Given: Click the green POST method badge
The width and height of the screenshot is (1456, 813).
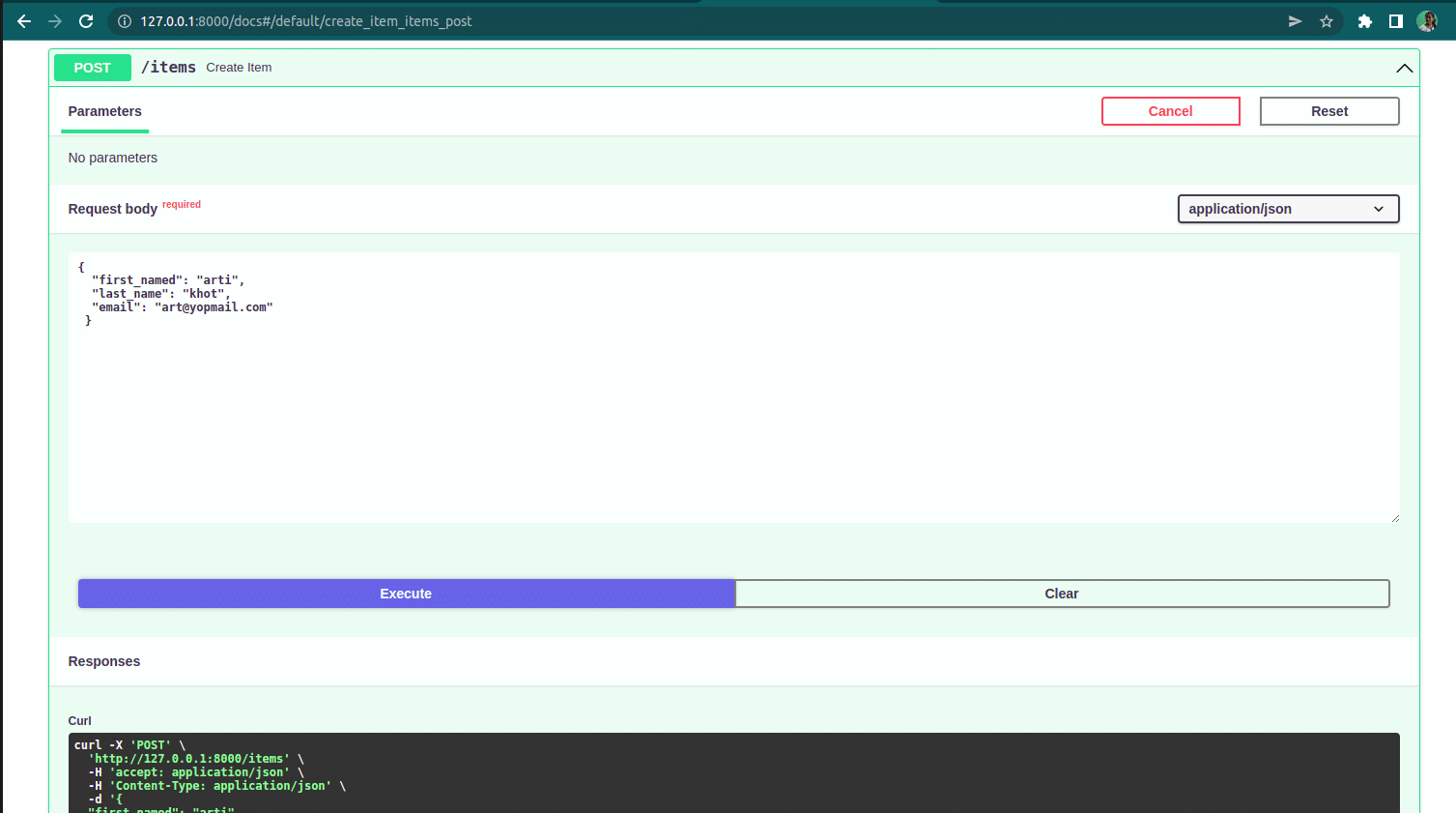Looking at the screenshot, I should (x=92, y=68).
